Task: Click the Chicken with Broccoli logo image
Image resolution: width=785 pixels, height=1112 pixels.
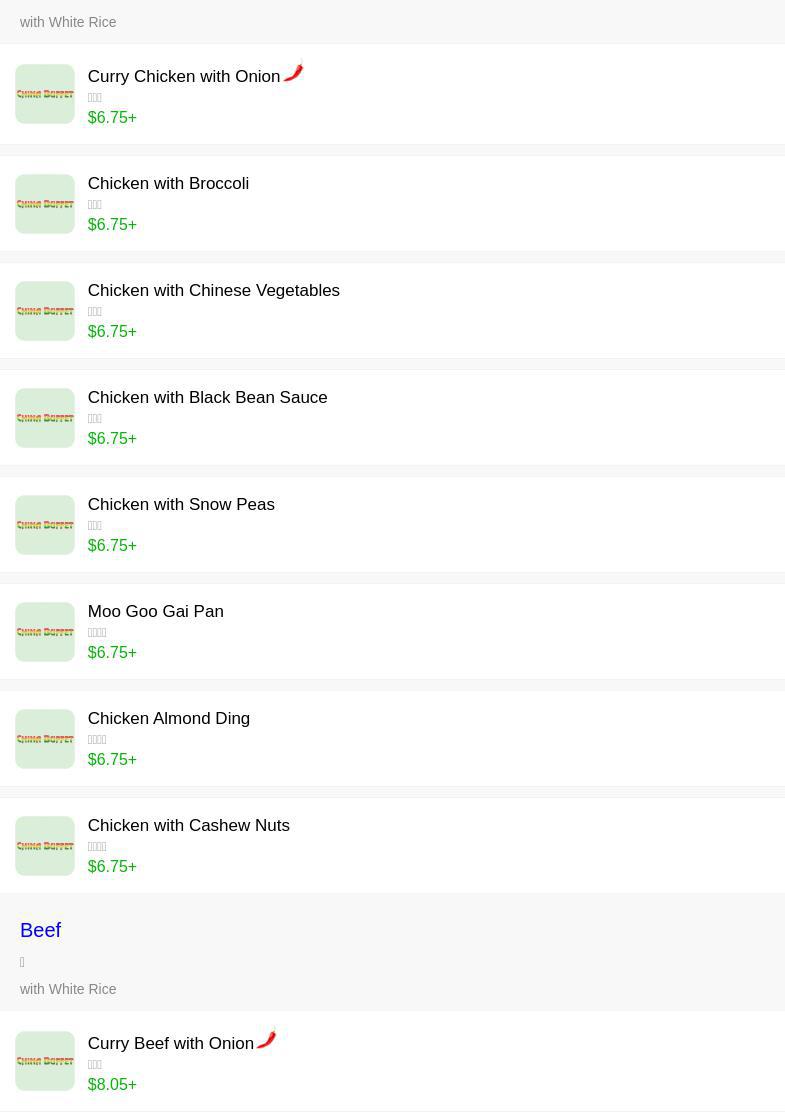Action: click(x=45, y=204)
